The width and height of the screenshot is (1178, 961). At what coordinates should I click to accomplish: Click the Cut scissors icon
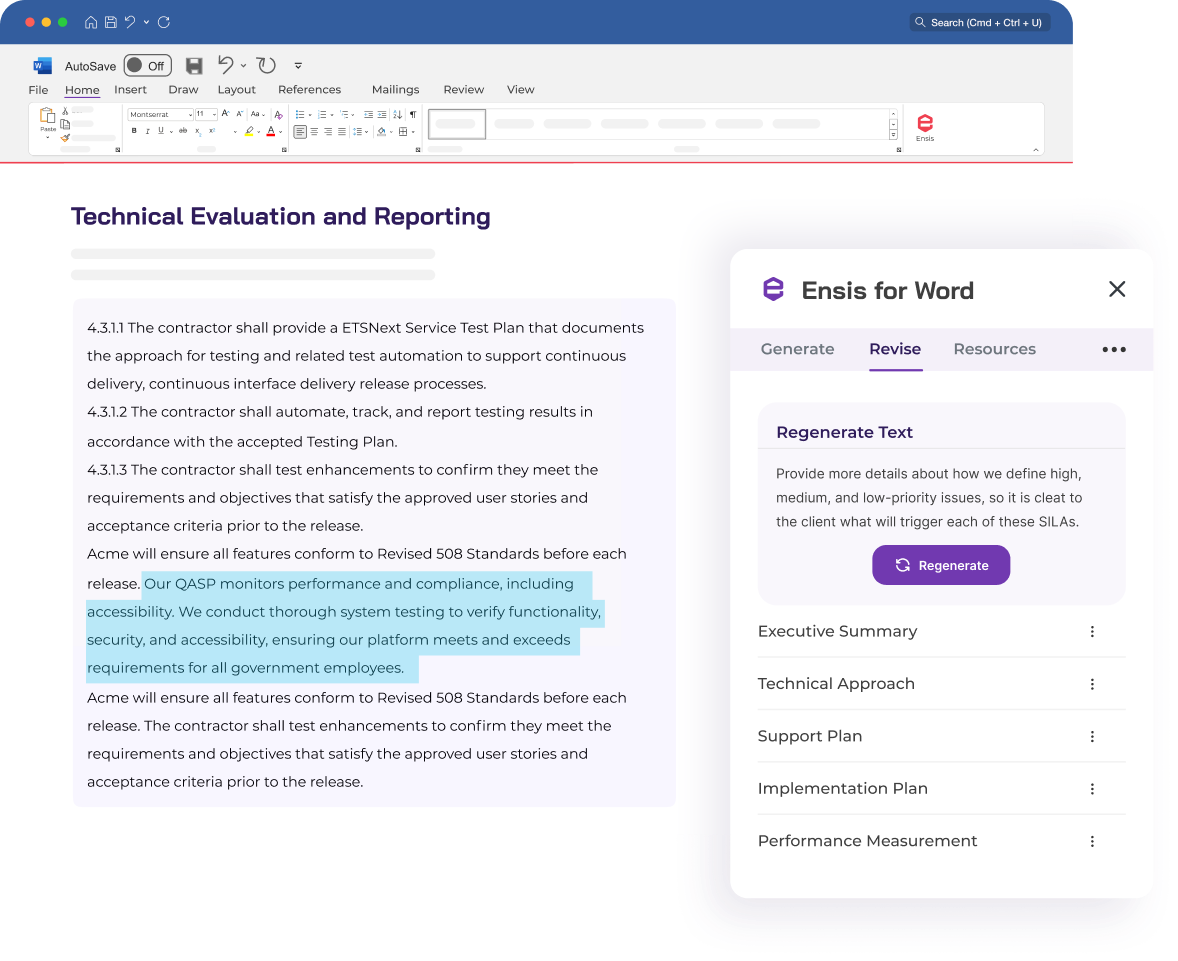coord(65,111)
